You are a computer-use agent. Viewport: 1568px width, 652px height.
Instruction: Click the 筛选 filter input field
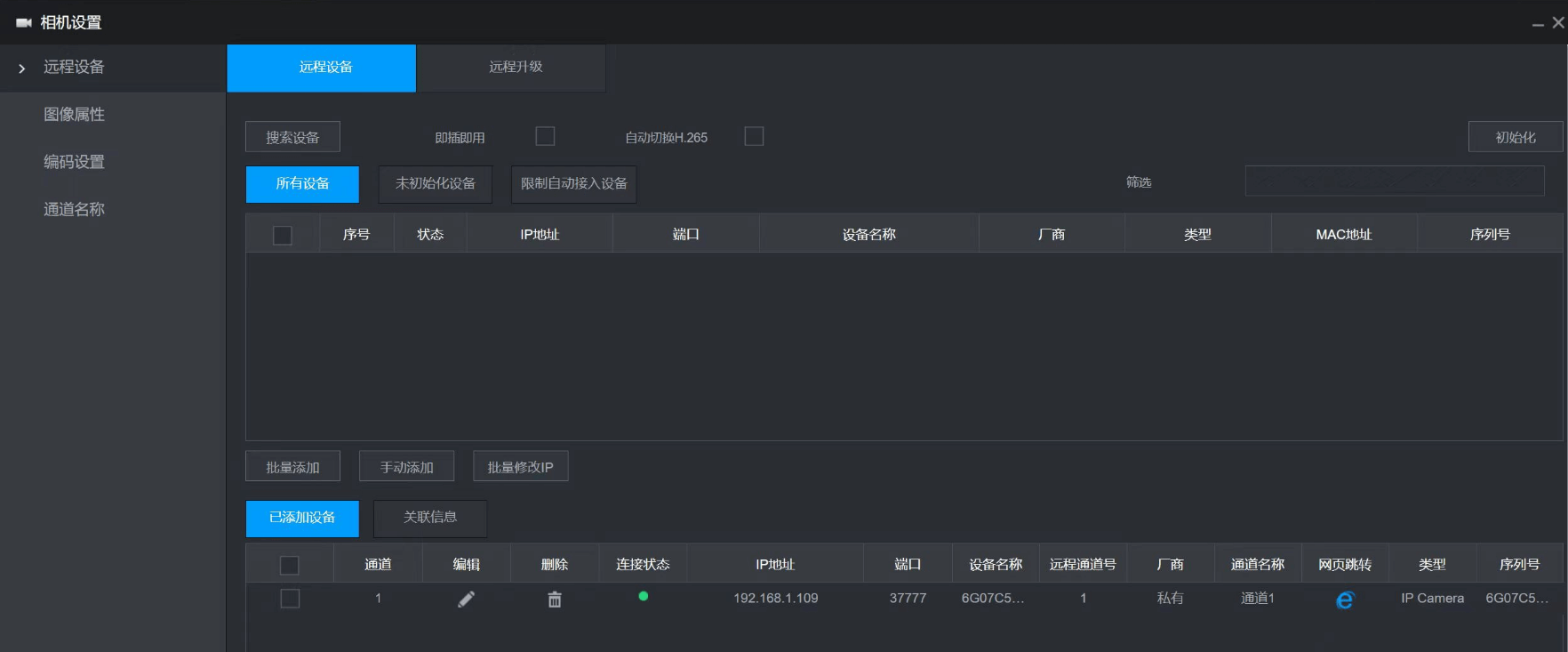1394,181
